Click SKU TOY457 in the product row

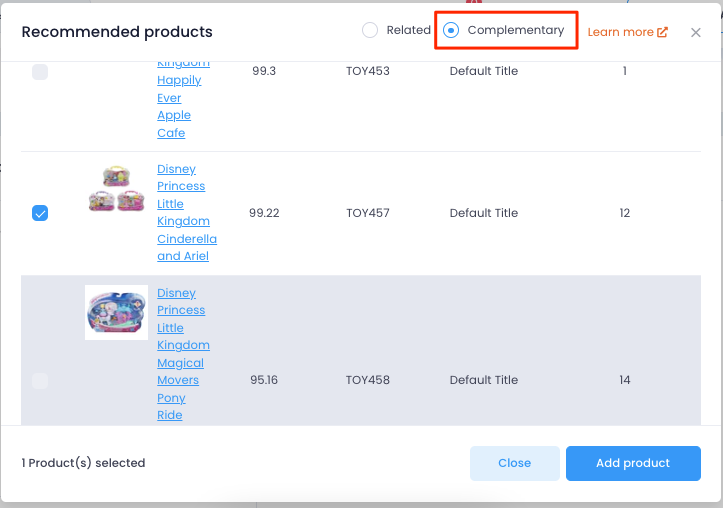[x=367, y=213]
